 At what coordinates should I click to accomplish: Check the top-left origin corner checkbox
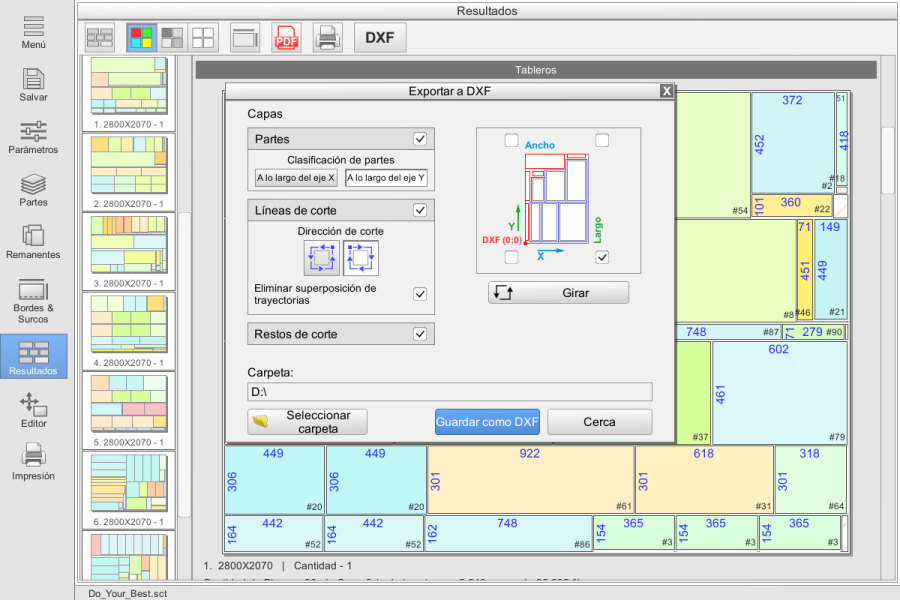click(511, 140)
